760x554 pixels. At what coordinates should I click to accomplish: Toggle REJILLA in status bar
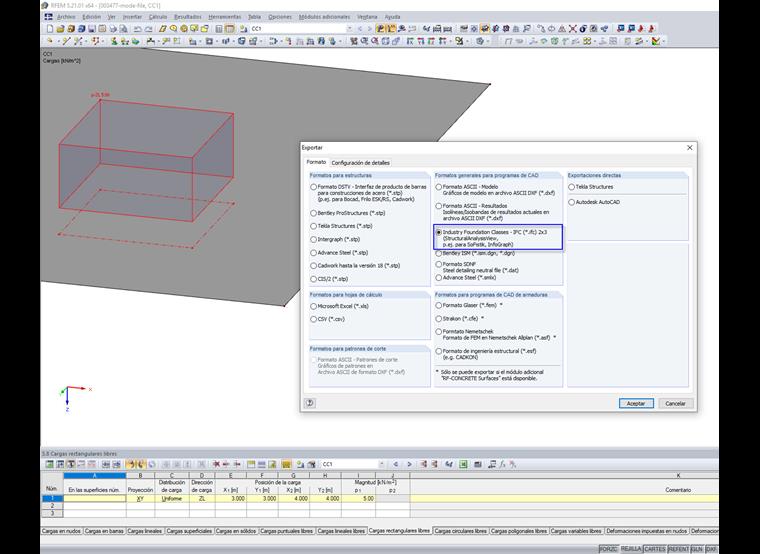pos(631,549)
